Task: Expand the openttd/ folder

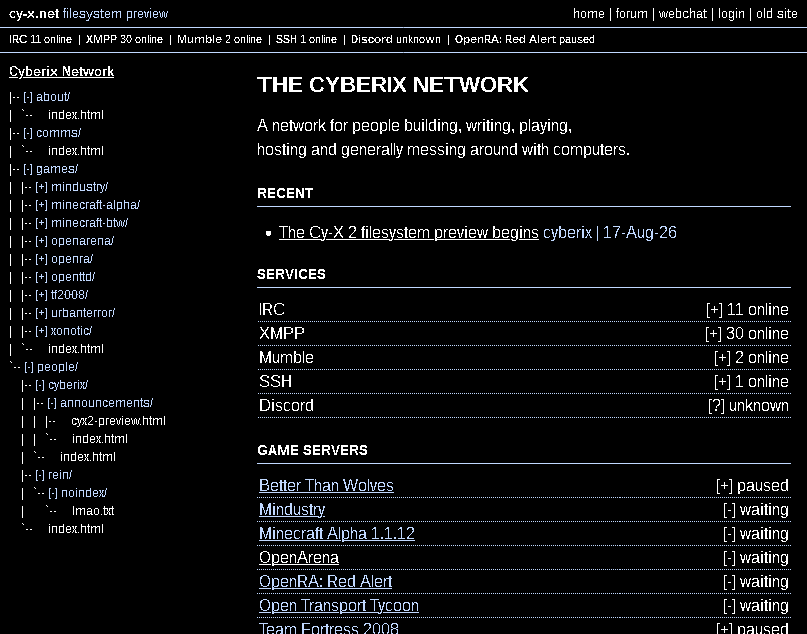Action: click(41, 277)
